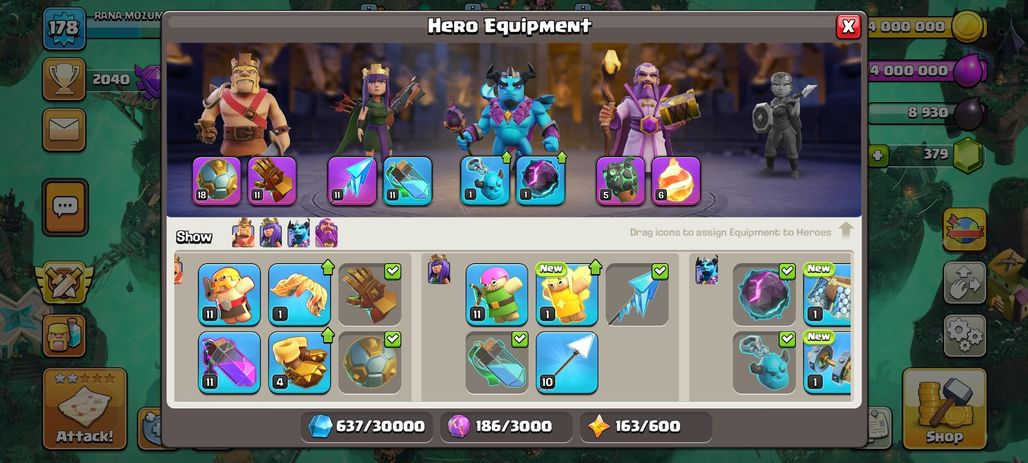Image resolution: width=1028 pixels, height=463 pixels.
Task: Filter equipment by Grand Warden portrait
Action: point(326,233)
